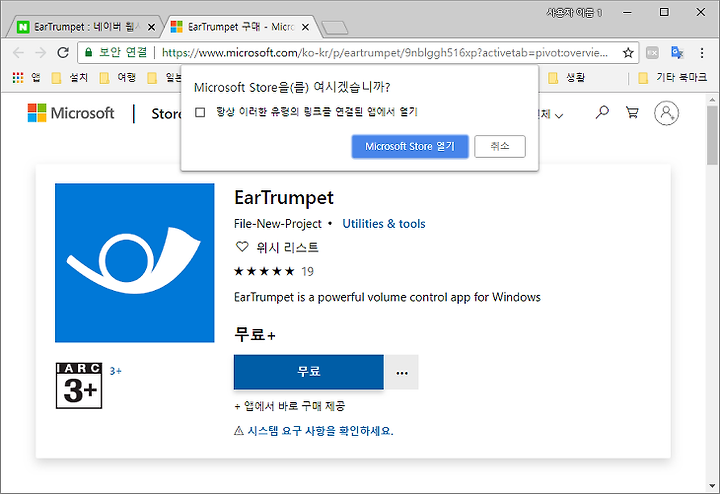Open the Google Translate extension icon
This screenshot has height=494, width=720.
click(677, 53)
